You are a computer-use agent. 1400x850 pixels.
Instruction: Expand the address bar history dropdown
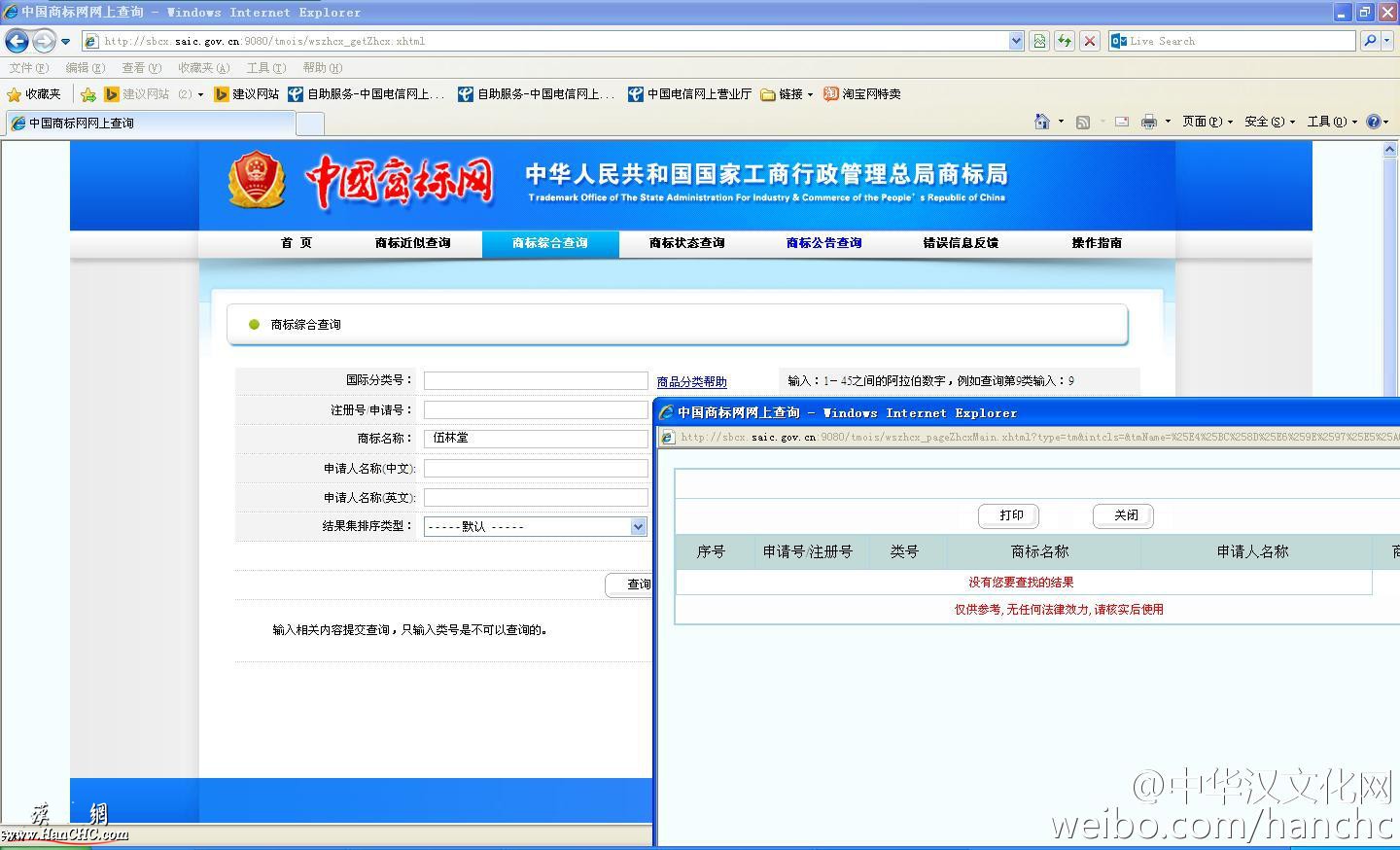pyautogui.click(x=1014, y=41)
